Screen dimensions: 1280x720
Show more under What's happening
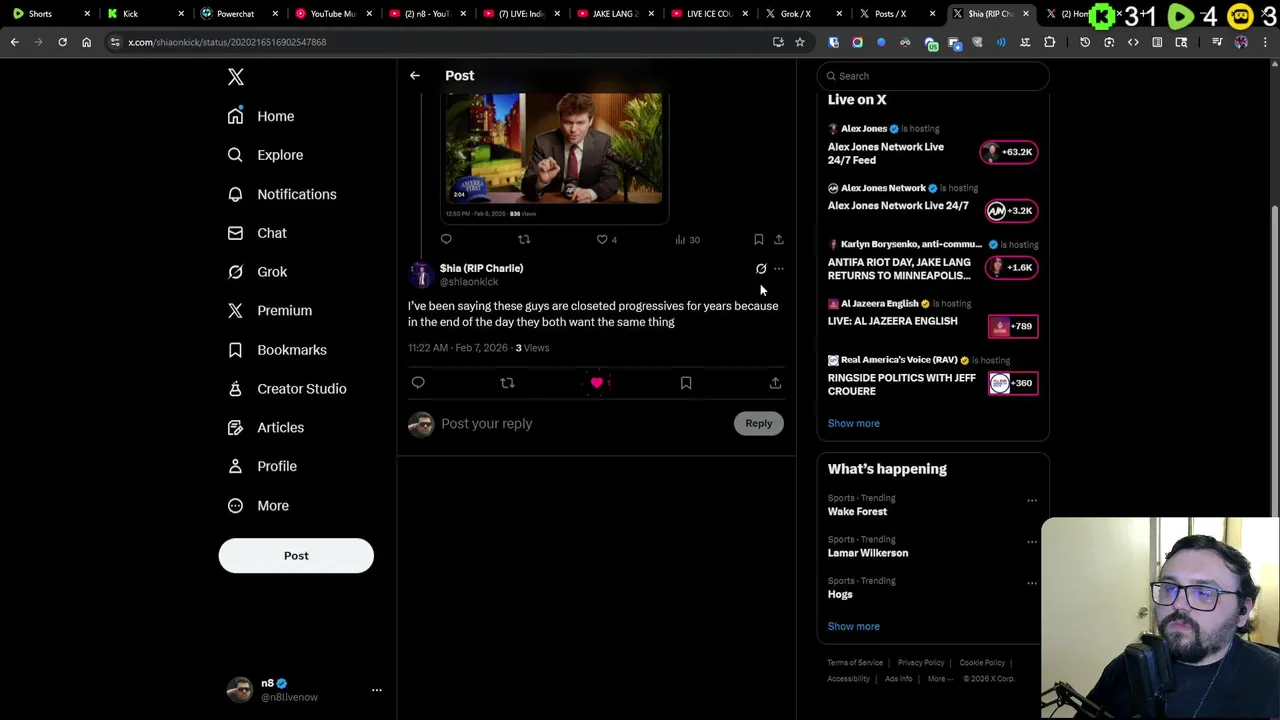[x=854, y=626]
